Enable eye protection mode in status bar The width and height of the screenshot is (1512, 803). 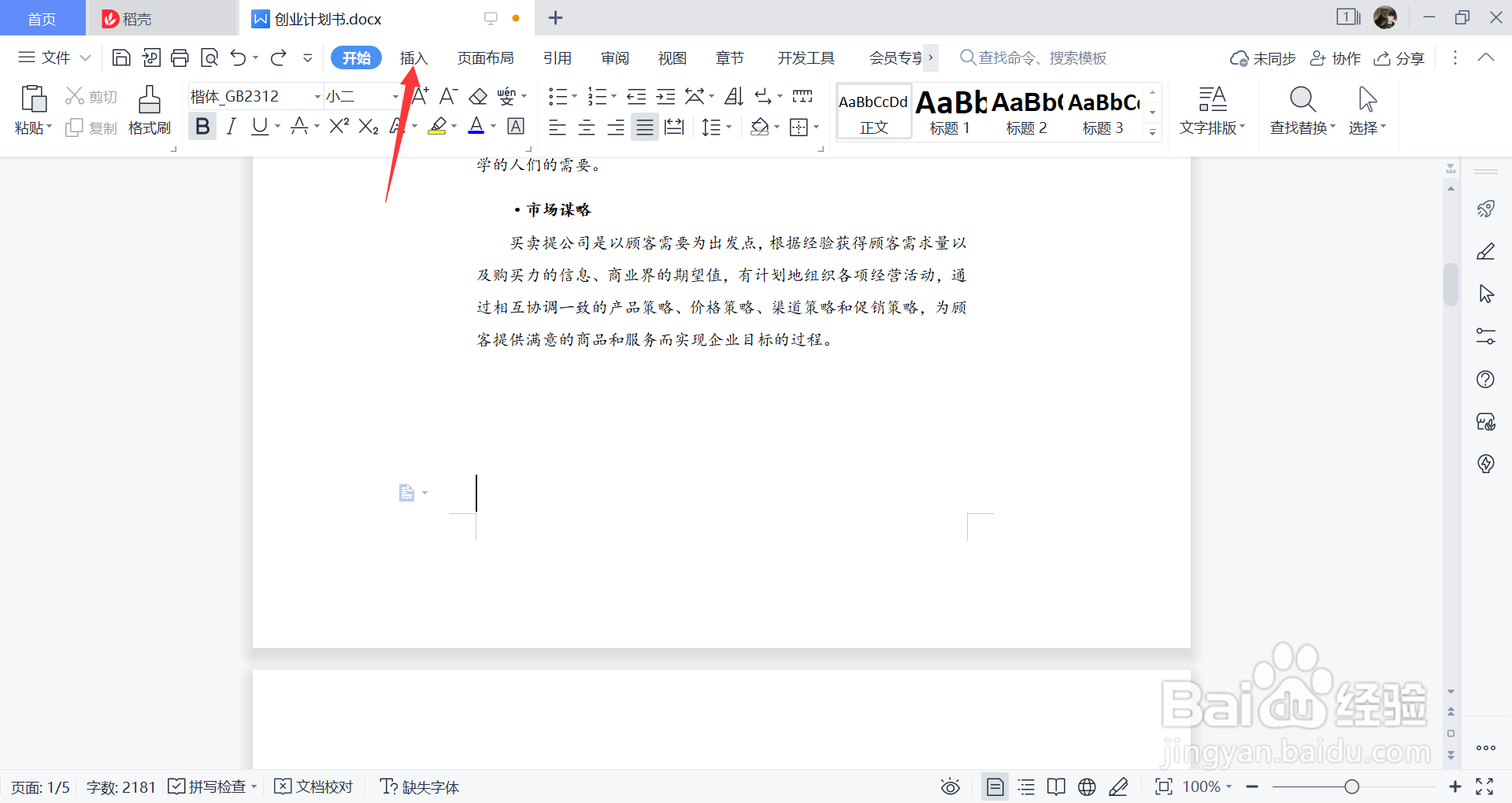[950, 786]
